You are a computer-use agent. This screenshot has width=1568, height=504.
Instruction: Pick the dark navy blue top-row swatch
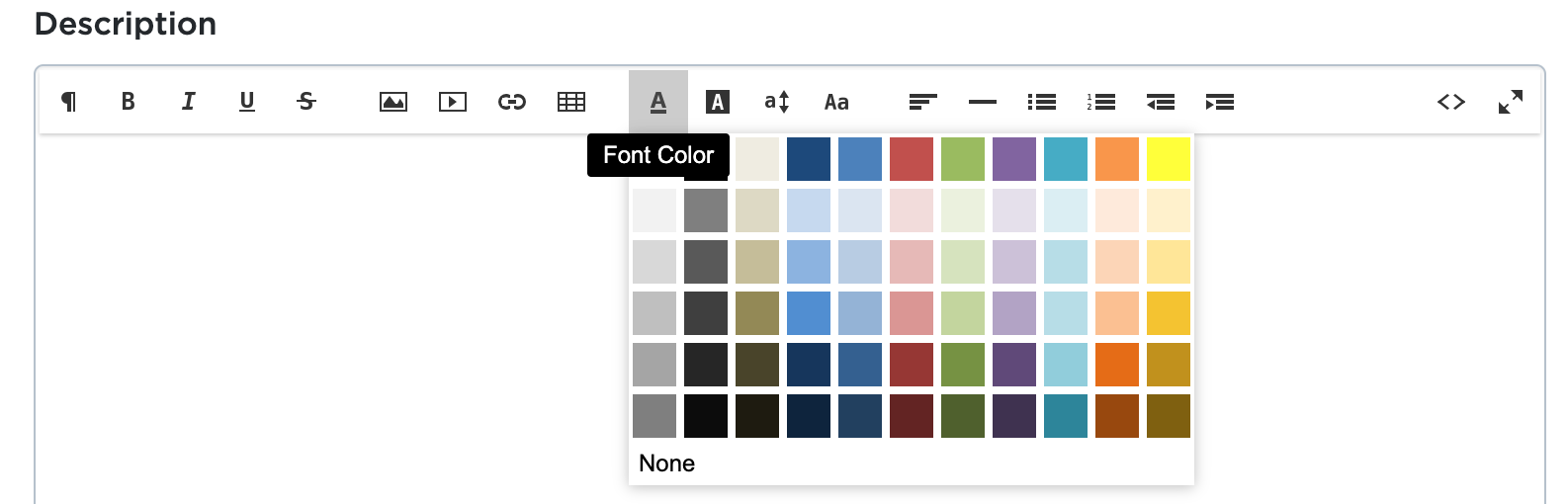click(809, 159)
